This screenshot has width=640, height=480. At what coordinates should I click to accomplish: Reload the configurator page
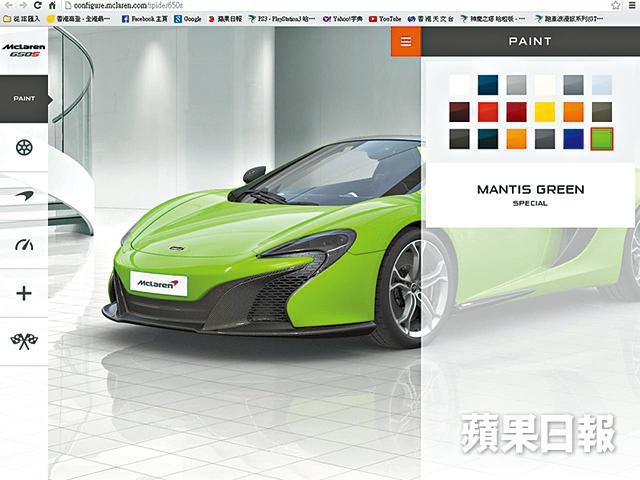pos(38,5)
